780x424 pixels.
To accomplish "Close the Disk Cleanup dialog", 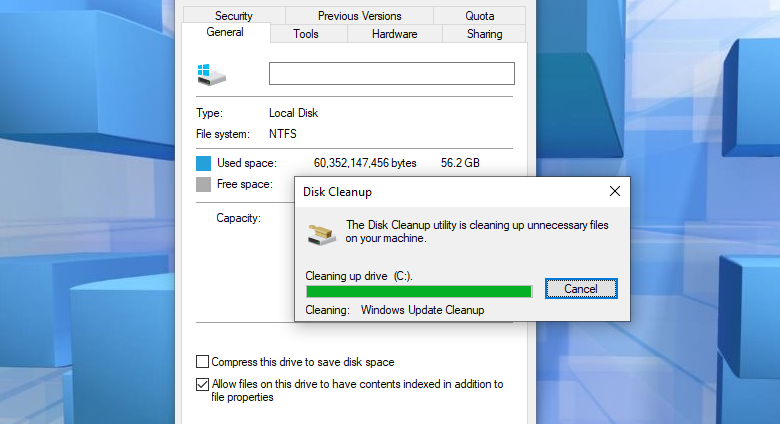I will (x=615, y=191).
